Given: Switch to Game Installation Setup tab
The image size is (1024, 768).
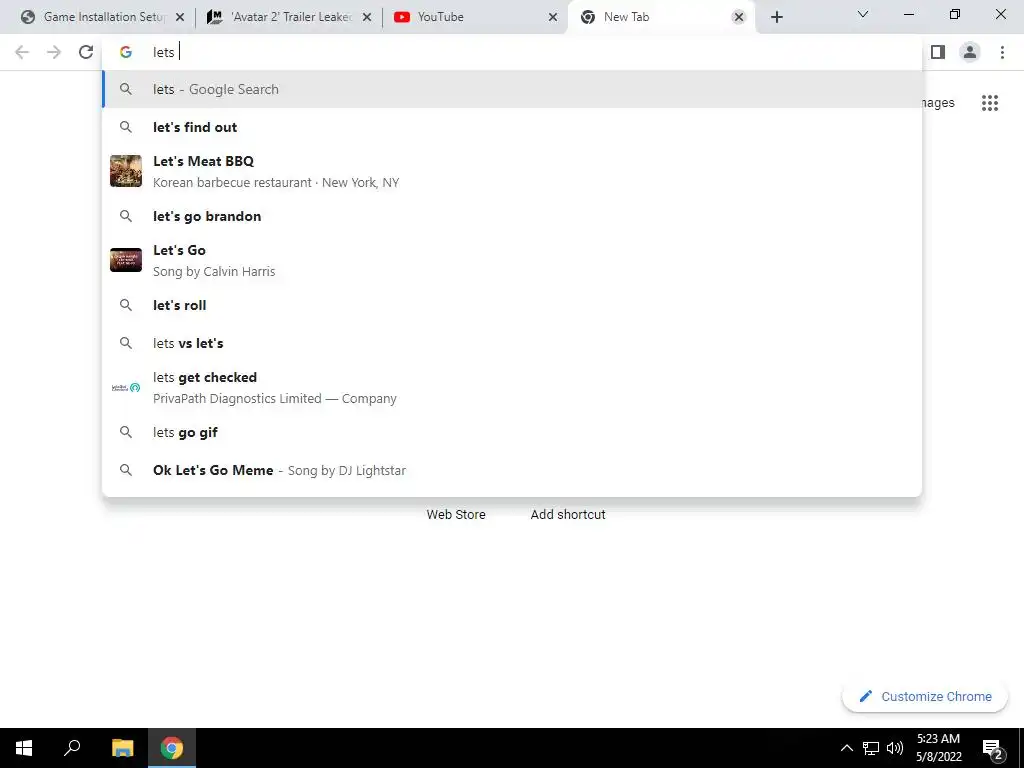Looking at the screenshot, I should pos(101,17).
